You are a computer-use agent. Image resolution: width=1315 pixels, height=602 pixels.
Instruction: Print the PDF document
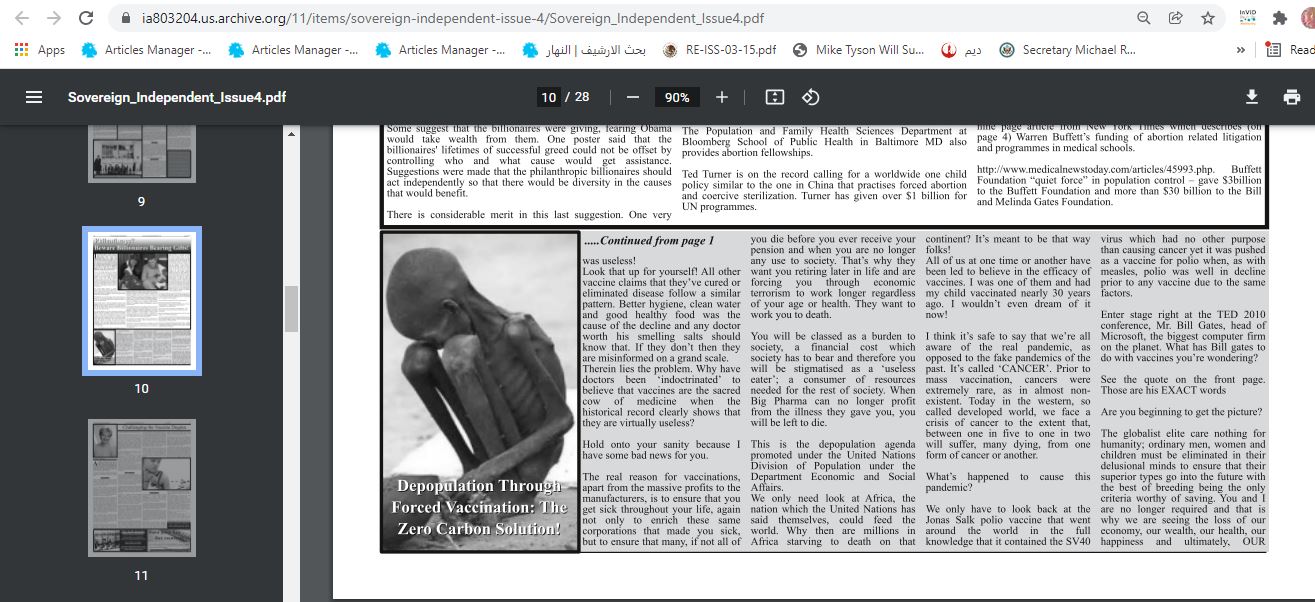point(1291,97)
